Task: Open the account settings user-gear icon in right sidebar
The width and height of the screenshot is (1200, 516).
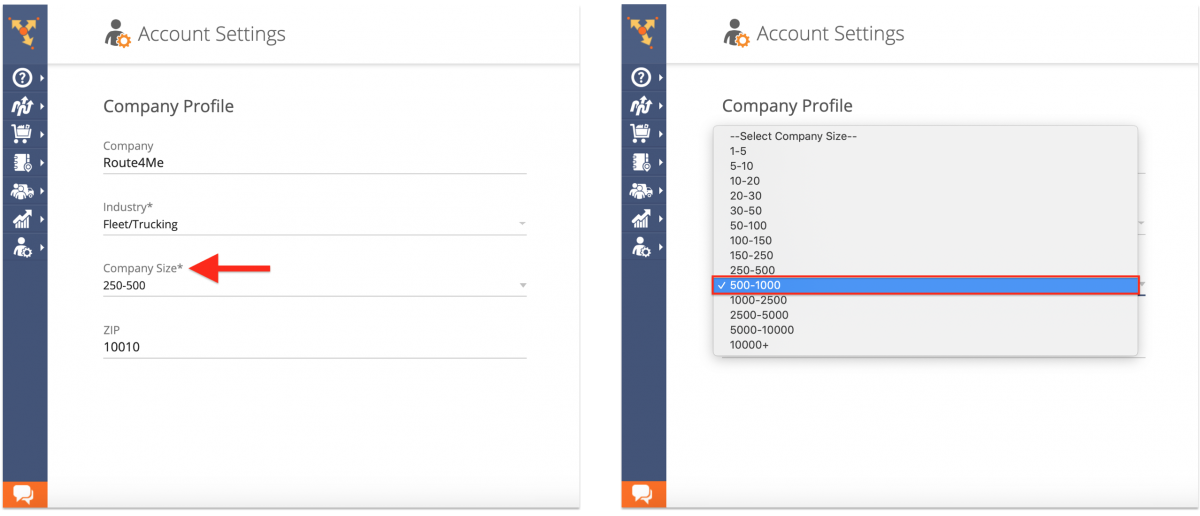Action: tap(641, 247)
